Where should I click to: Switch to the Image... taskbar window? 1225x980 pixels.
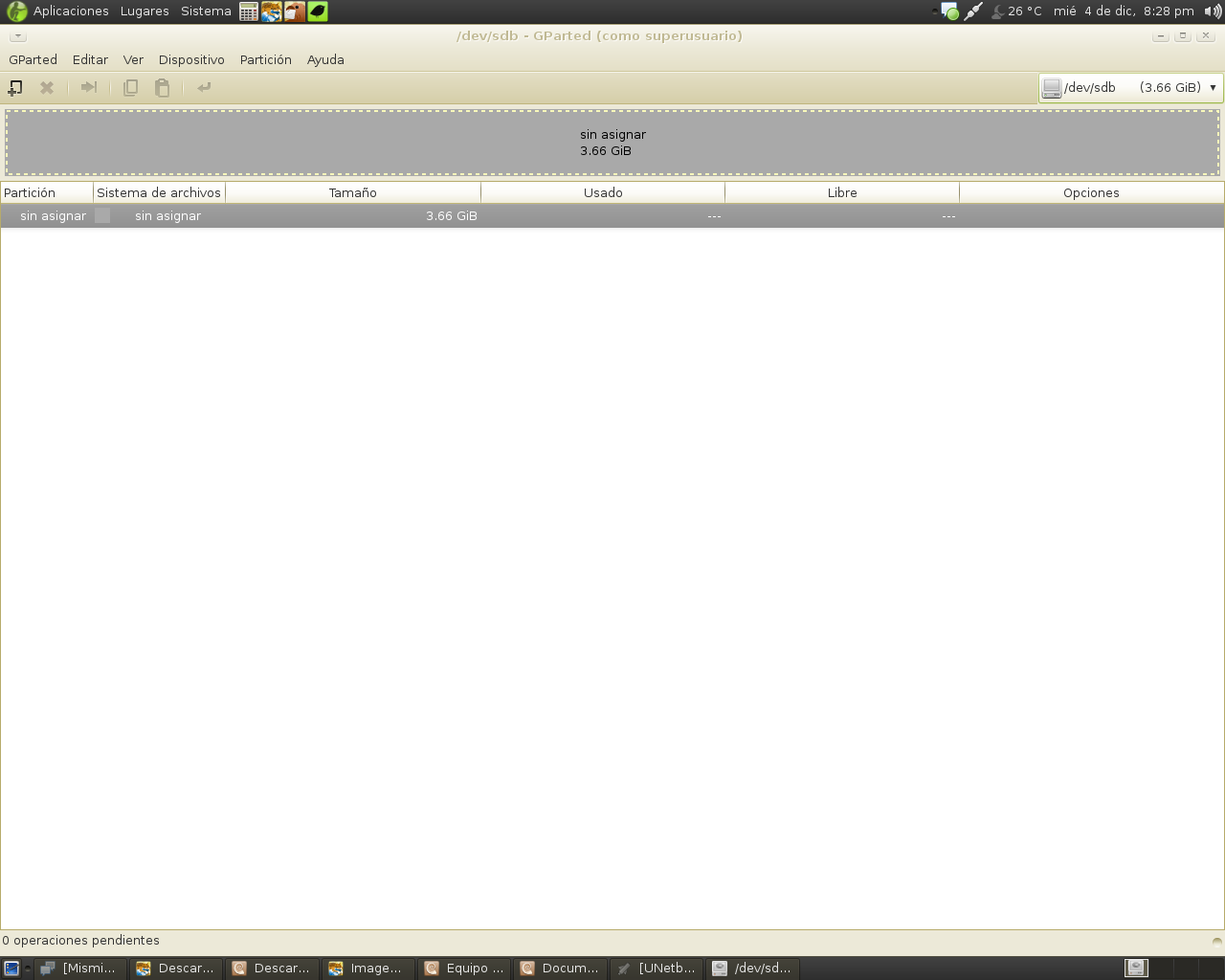[x=368, y=969]
